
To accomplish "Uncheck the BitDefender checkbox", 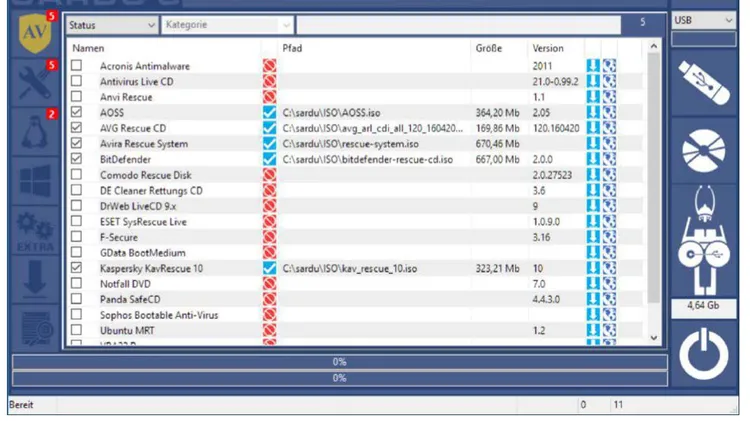I will click(77, 159).
